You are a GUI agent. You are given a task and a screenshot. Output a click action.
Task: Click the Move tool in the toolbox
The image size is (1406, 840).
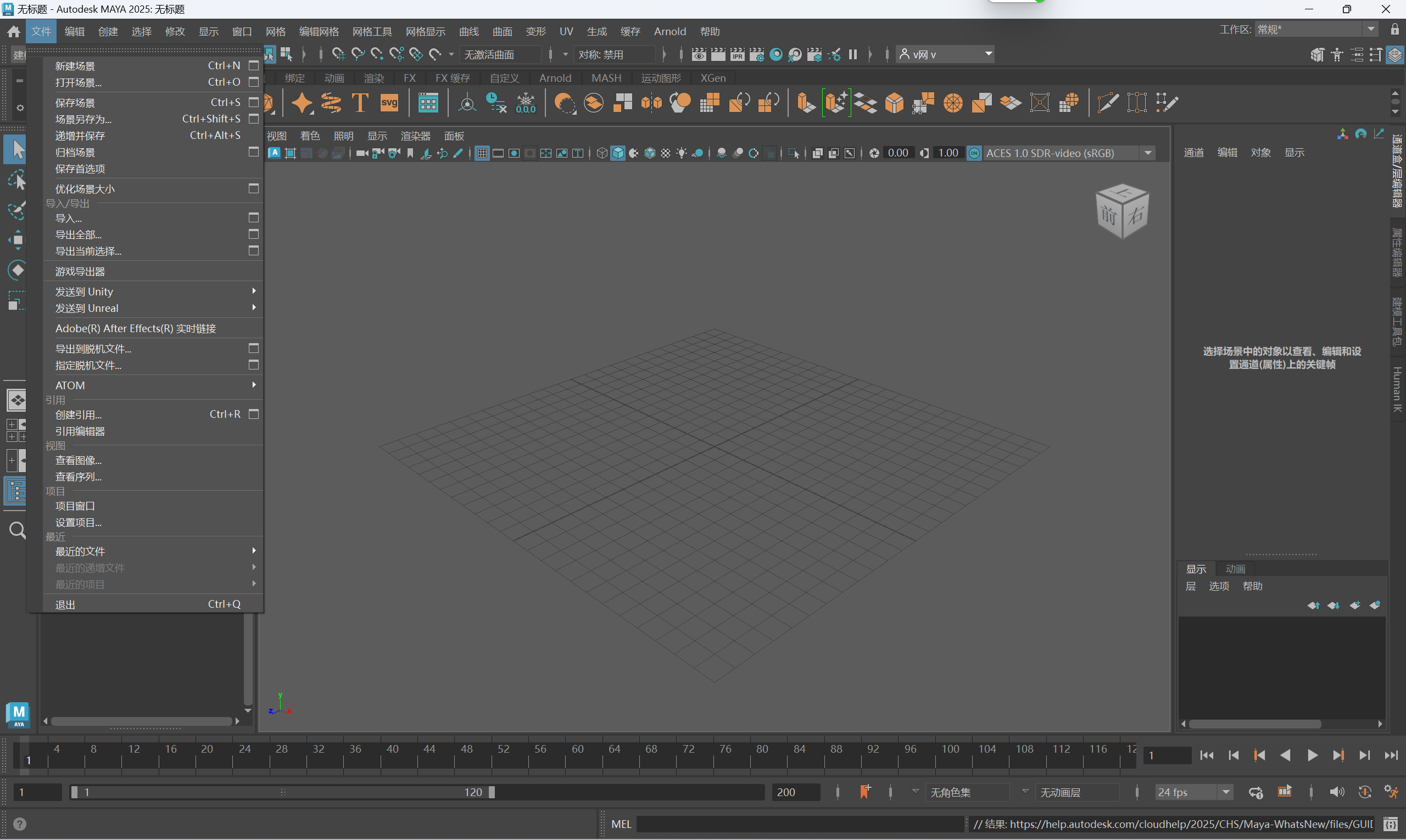click(x=17, y=239)
